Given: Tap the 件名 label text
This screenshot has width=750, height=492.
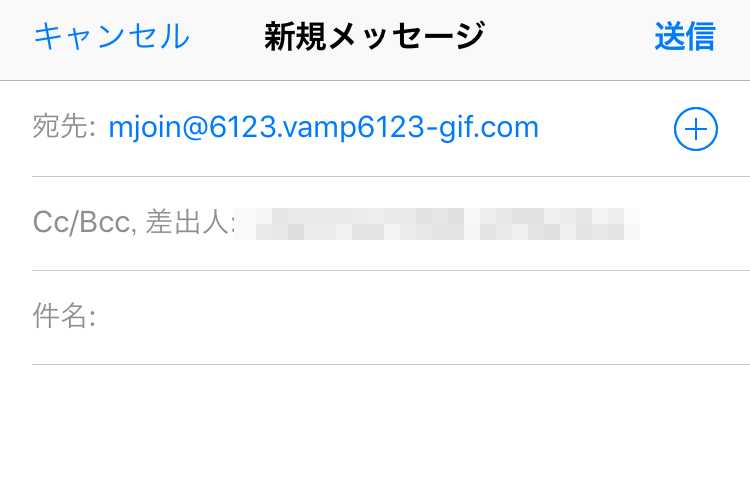Looking at the screenshot, I should pos(64,316).
